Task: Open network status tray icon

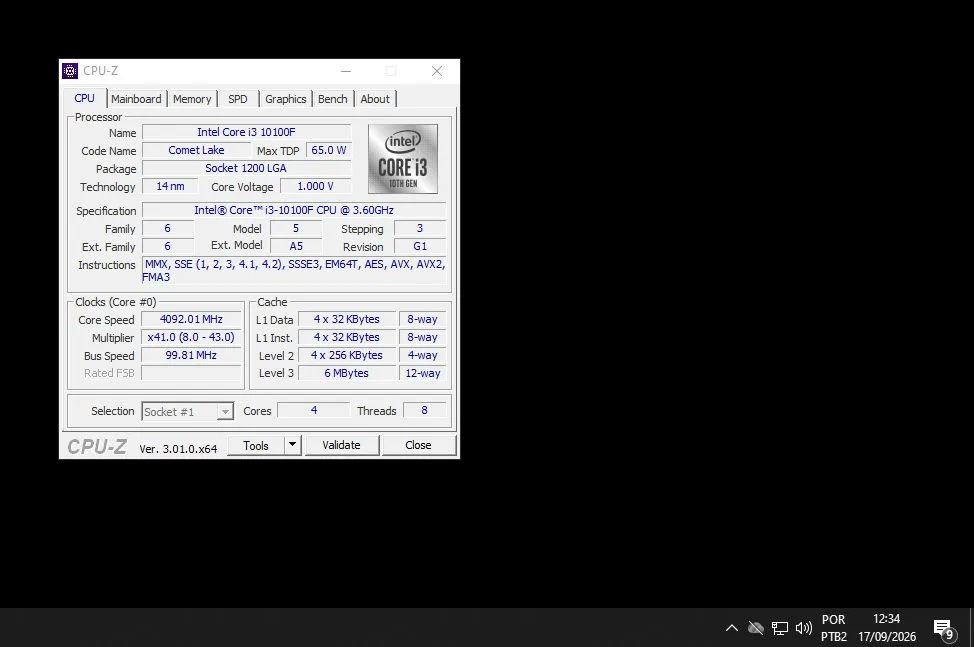Action: [x=780, y=628]
